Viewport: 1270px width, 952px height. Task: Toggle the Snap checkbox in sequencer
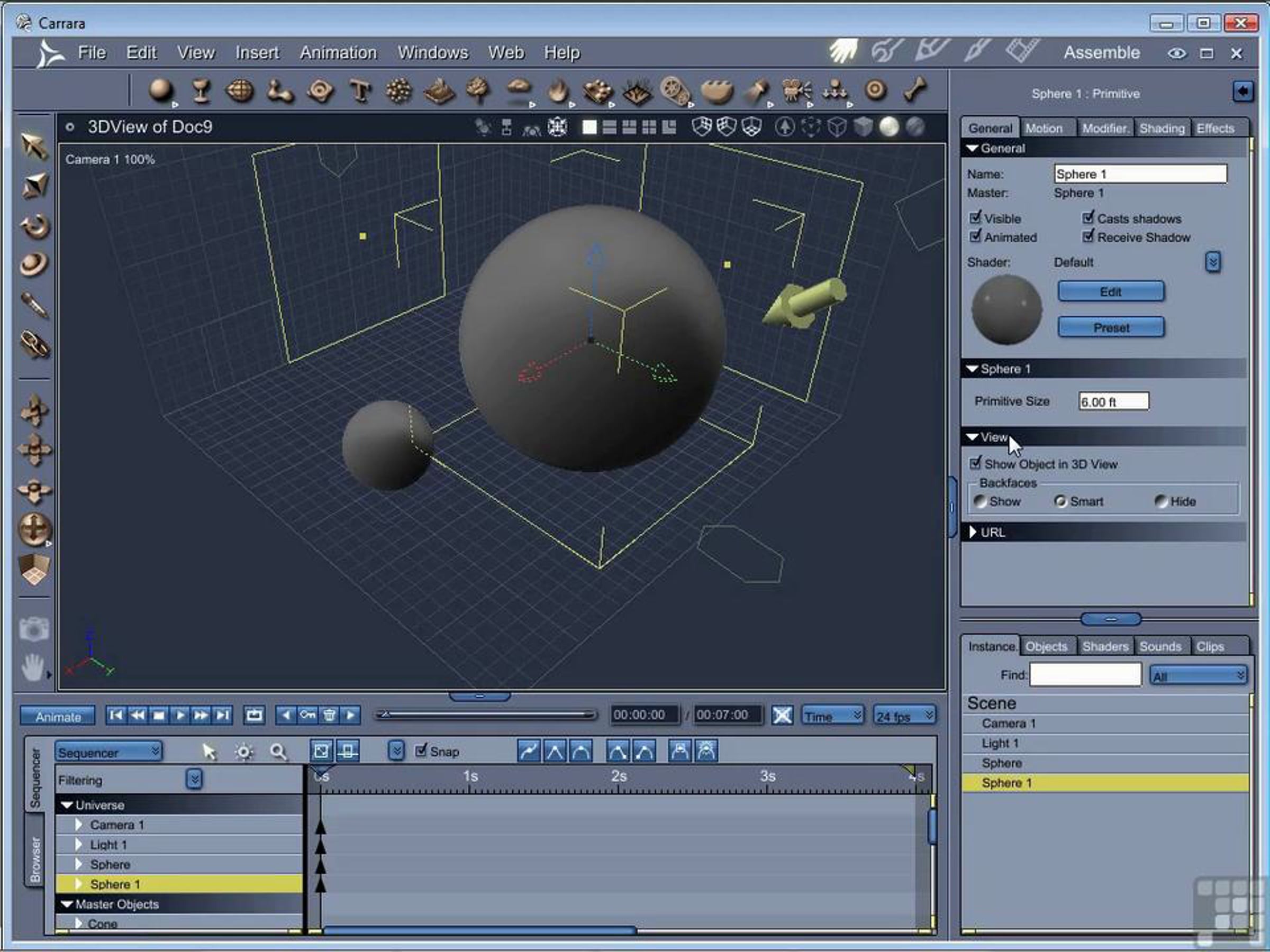coord(421,750)
